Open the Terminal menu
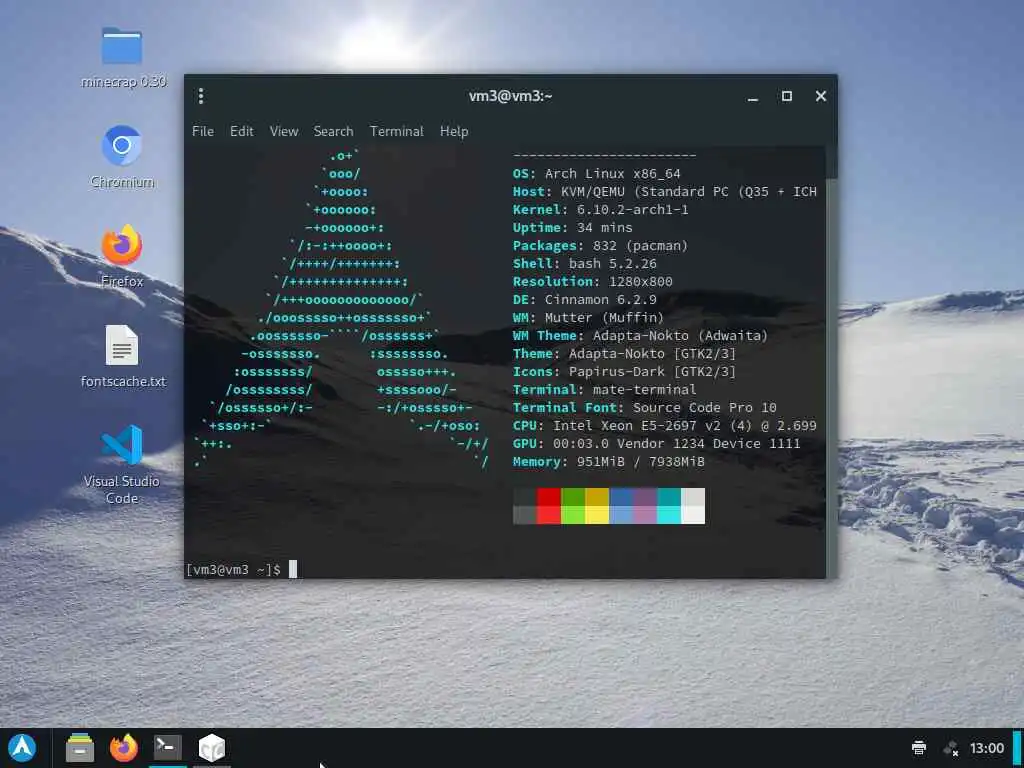This screenshot has width=1024, height=768. click(396, 131)
